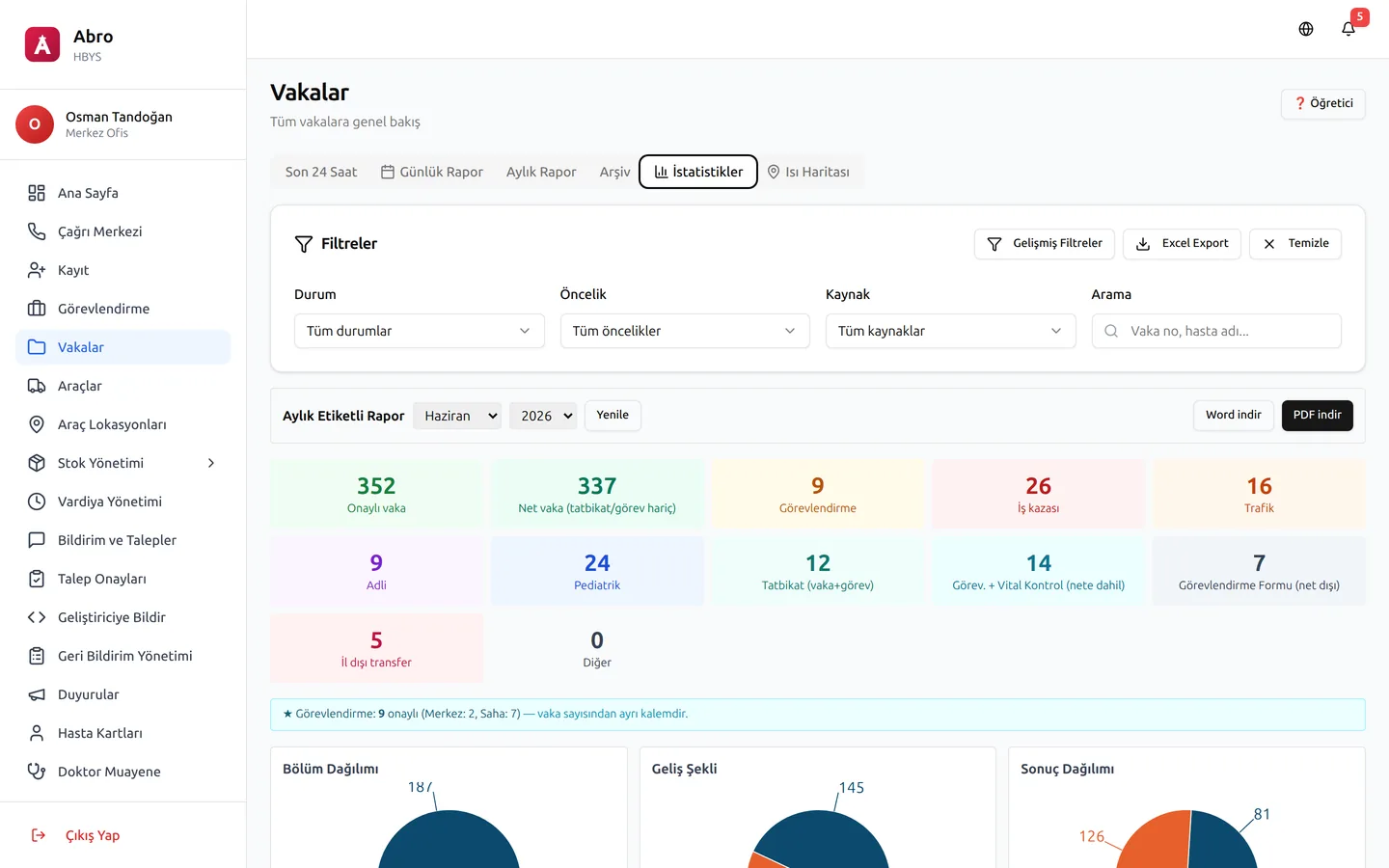Open the language globe icon
The image size is (1389, 868).
pos(1306,29)
